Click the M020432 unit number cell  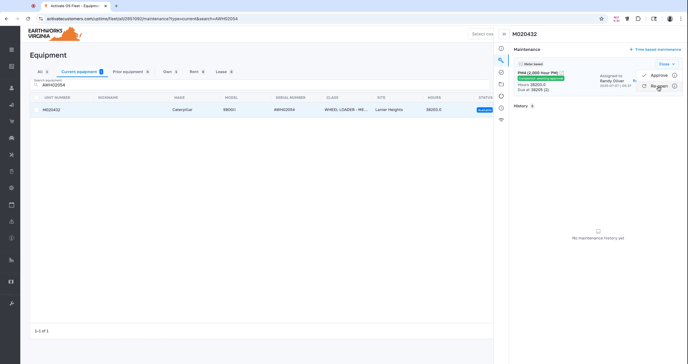[x=51, y=110]
